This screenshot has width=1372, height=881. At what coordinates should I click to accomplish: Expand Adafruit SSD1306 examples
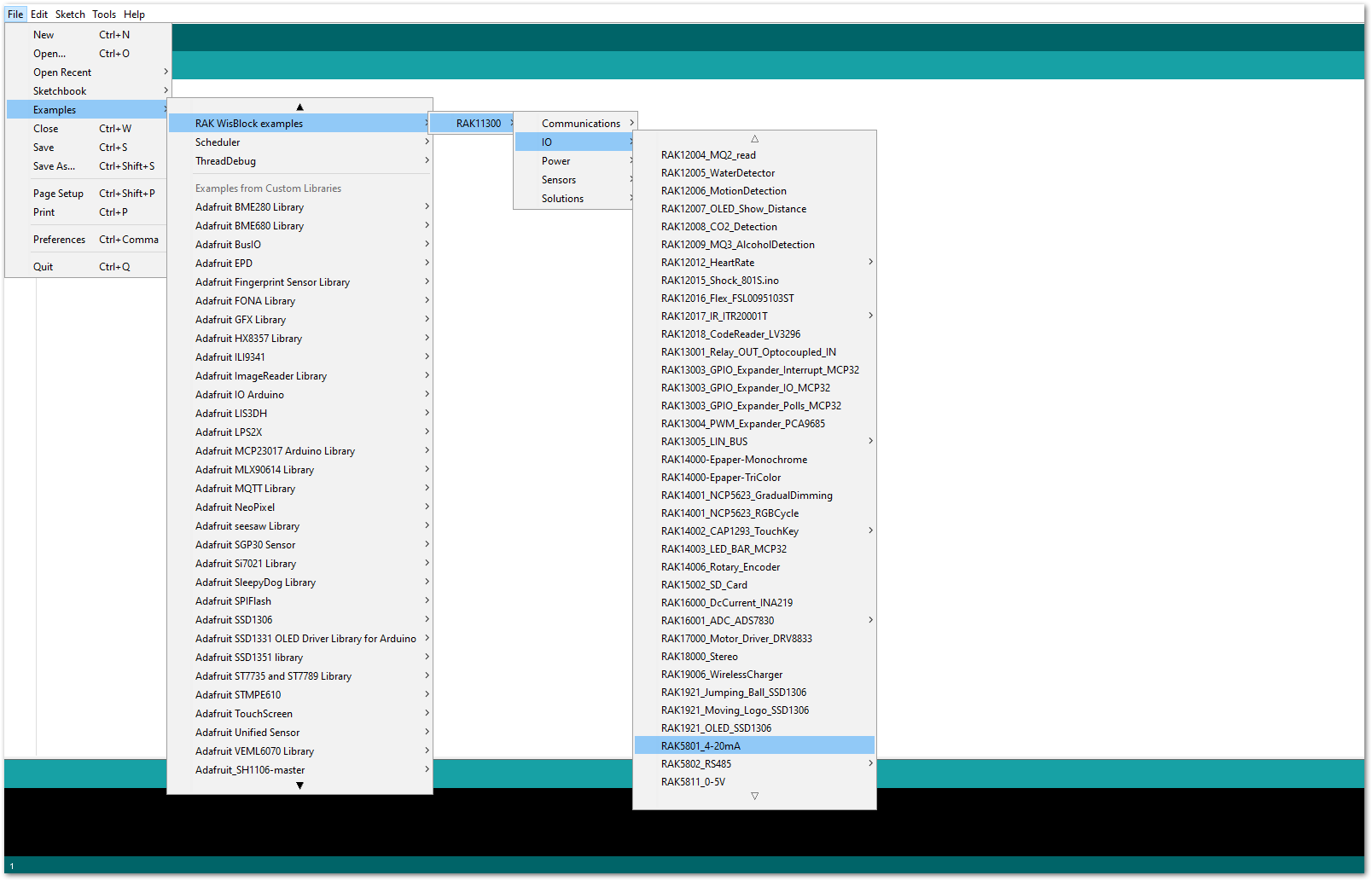click(x=300, y=620)
